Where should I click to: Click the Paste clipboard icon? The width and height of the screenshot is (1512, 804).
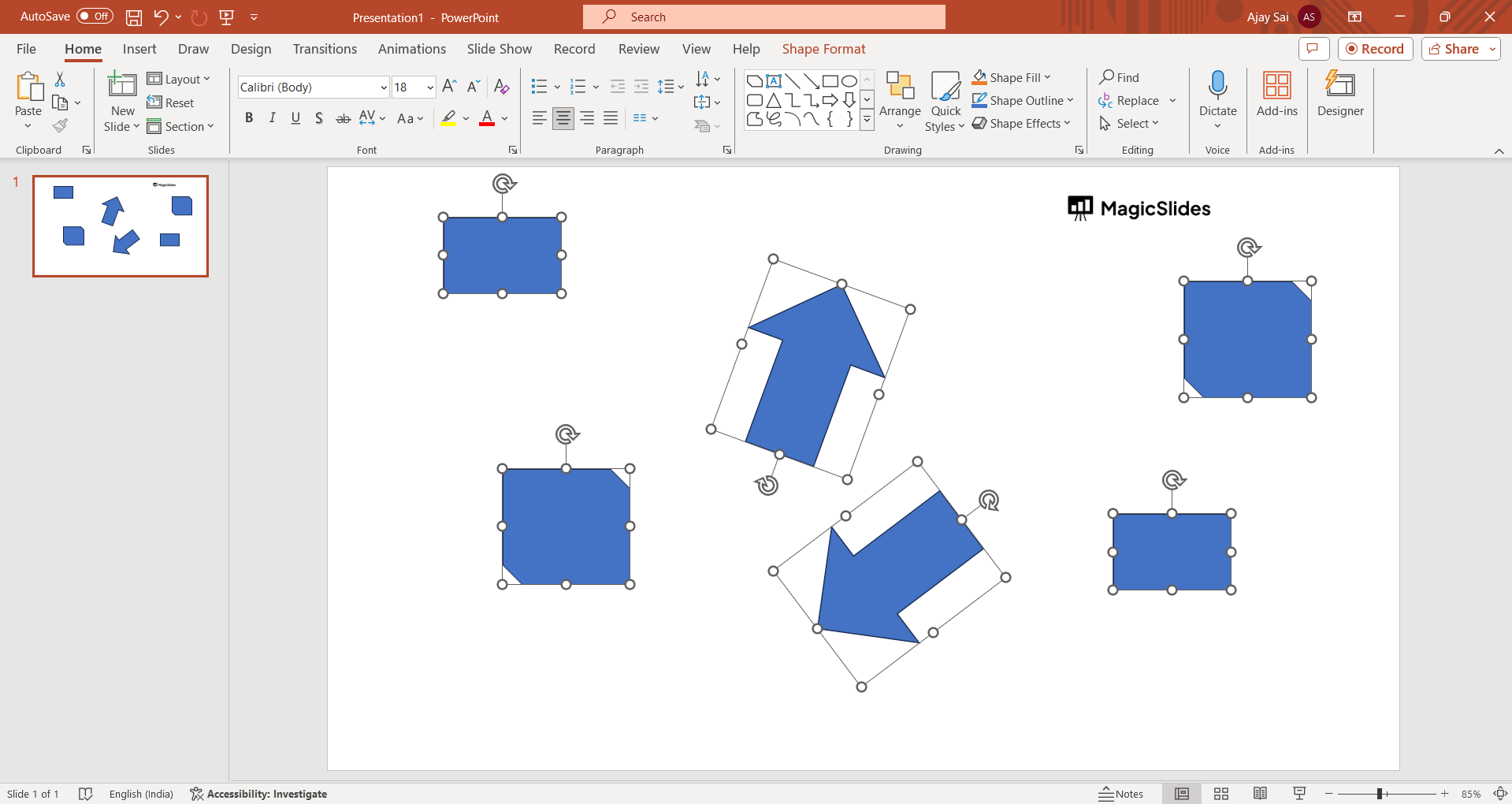(28, 87)
